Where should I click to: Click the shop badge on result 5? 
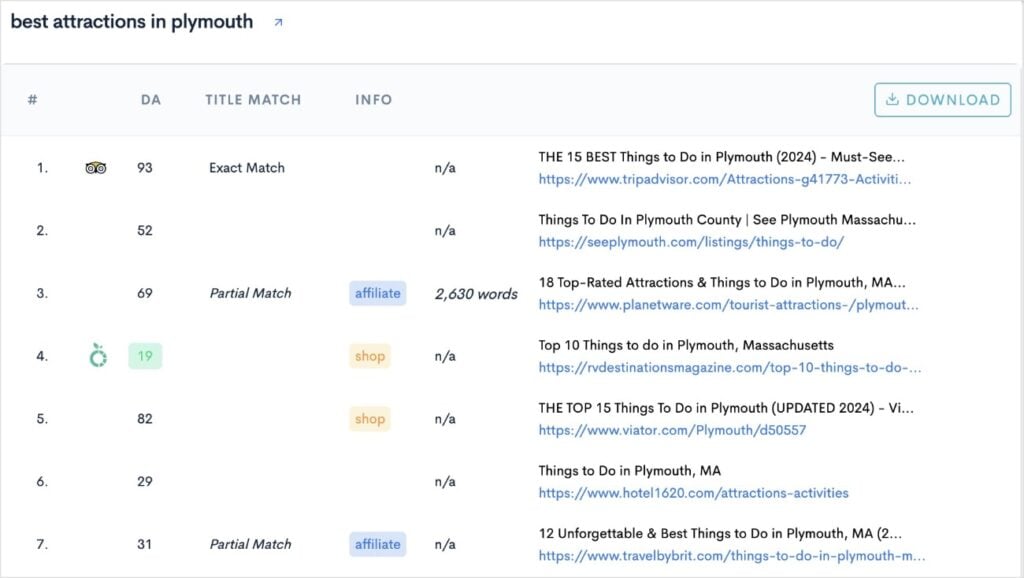pyautogui.click(x=370, y=418)
